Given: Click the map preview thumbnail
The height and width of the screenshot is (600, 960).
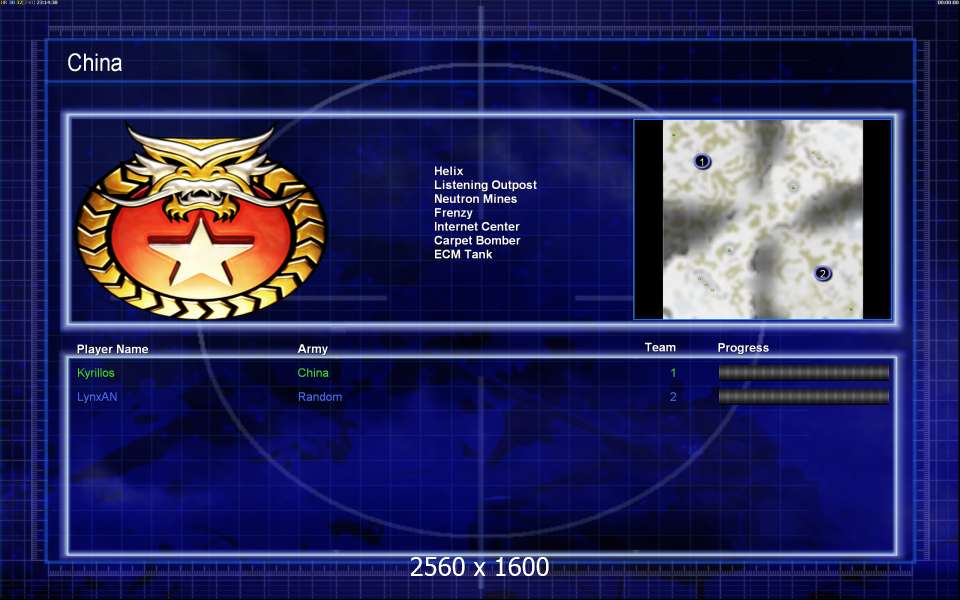Looking at the screenshot, I should 763,219.
